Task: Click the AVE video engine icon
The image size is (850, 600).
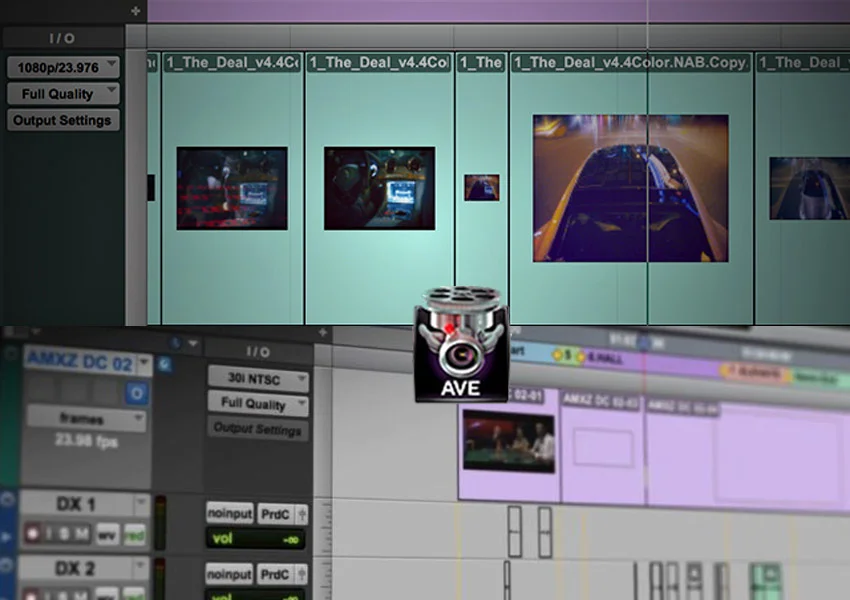Action: [461, 344]
